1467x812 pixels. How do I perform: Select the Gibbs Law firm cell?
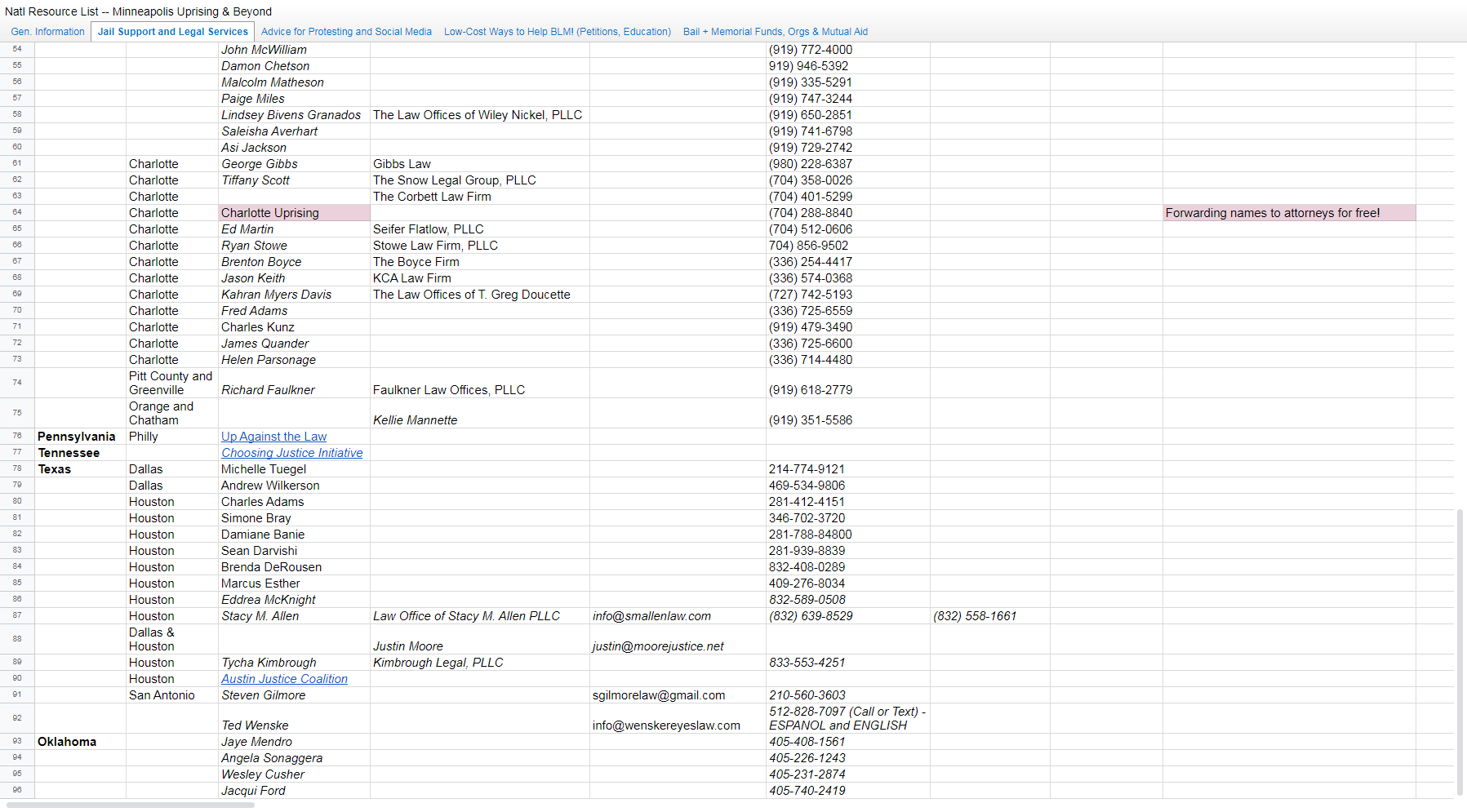point(479,164)
